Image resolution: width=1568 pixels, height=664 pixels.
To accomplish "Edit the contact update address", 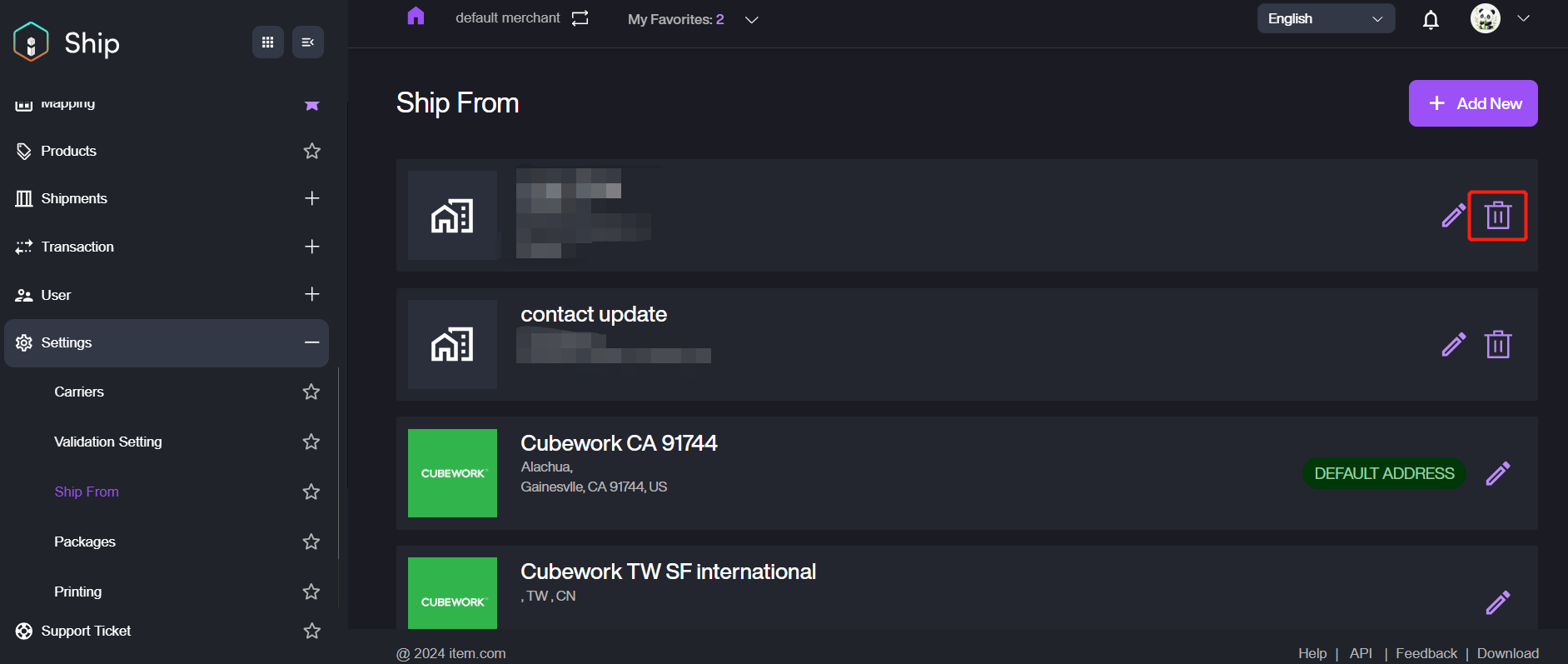I will (1453, 344).
